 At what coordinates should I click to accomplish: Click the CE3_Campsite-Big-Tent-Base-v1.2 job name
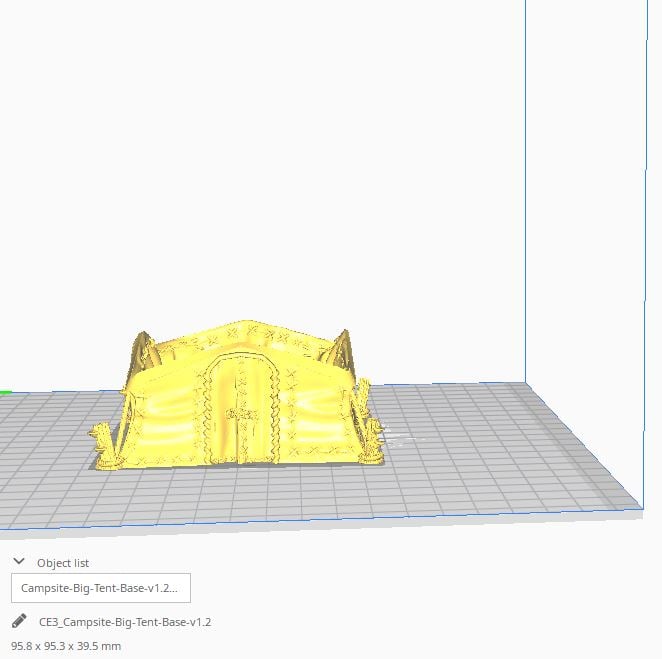(125, 622)
